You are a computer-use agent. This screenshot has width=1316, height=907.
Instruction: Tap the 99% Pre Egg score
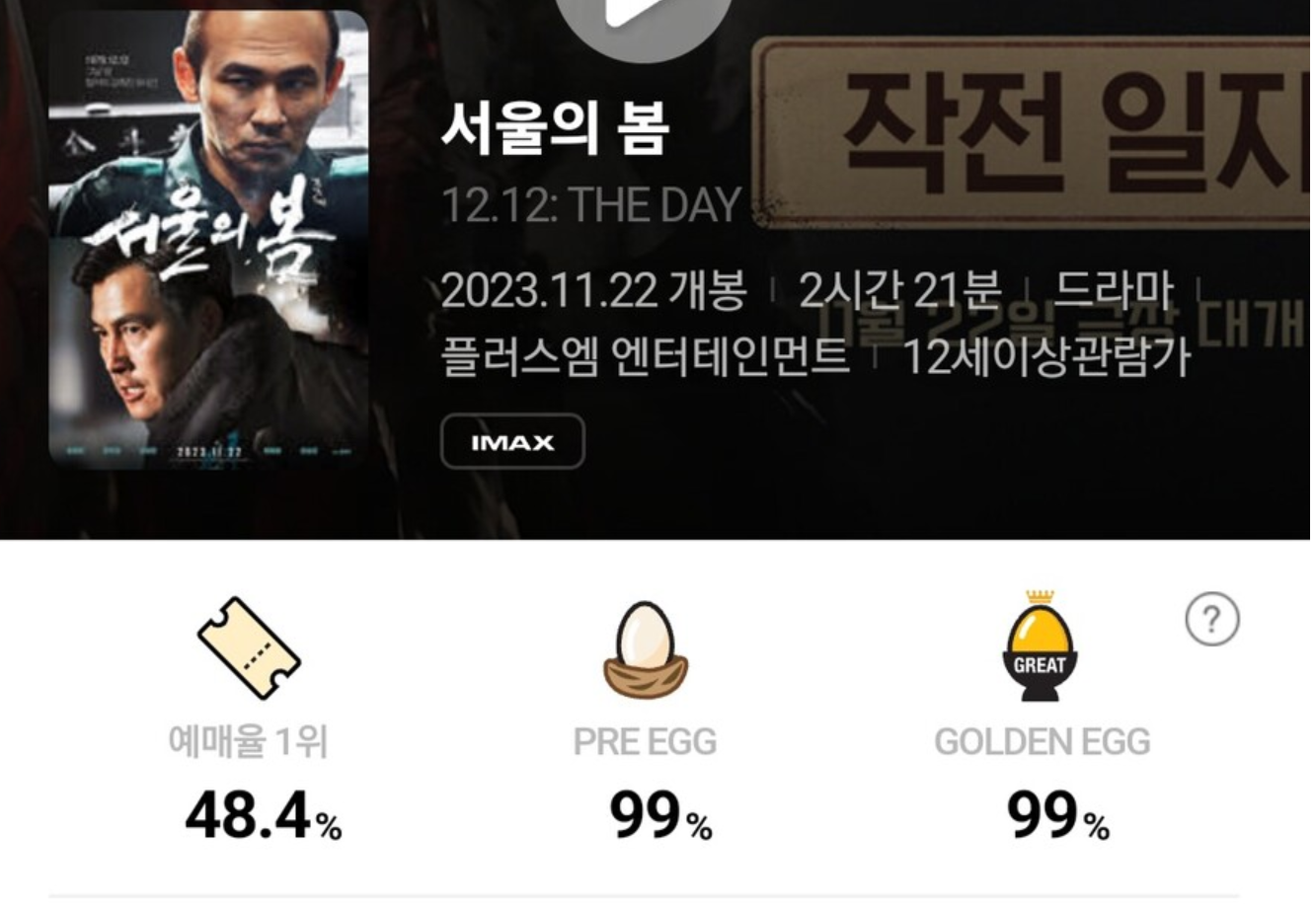point(660,816)
